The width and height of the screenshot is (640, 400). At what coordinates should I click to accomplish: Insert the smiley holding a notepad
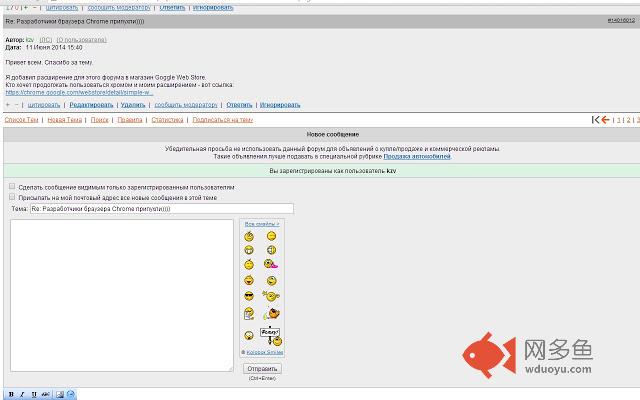click(x=249, y=314)
